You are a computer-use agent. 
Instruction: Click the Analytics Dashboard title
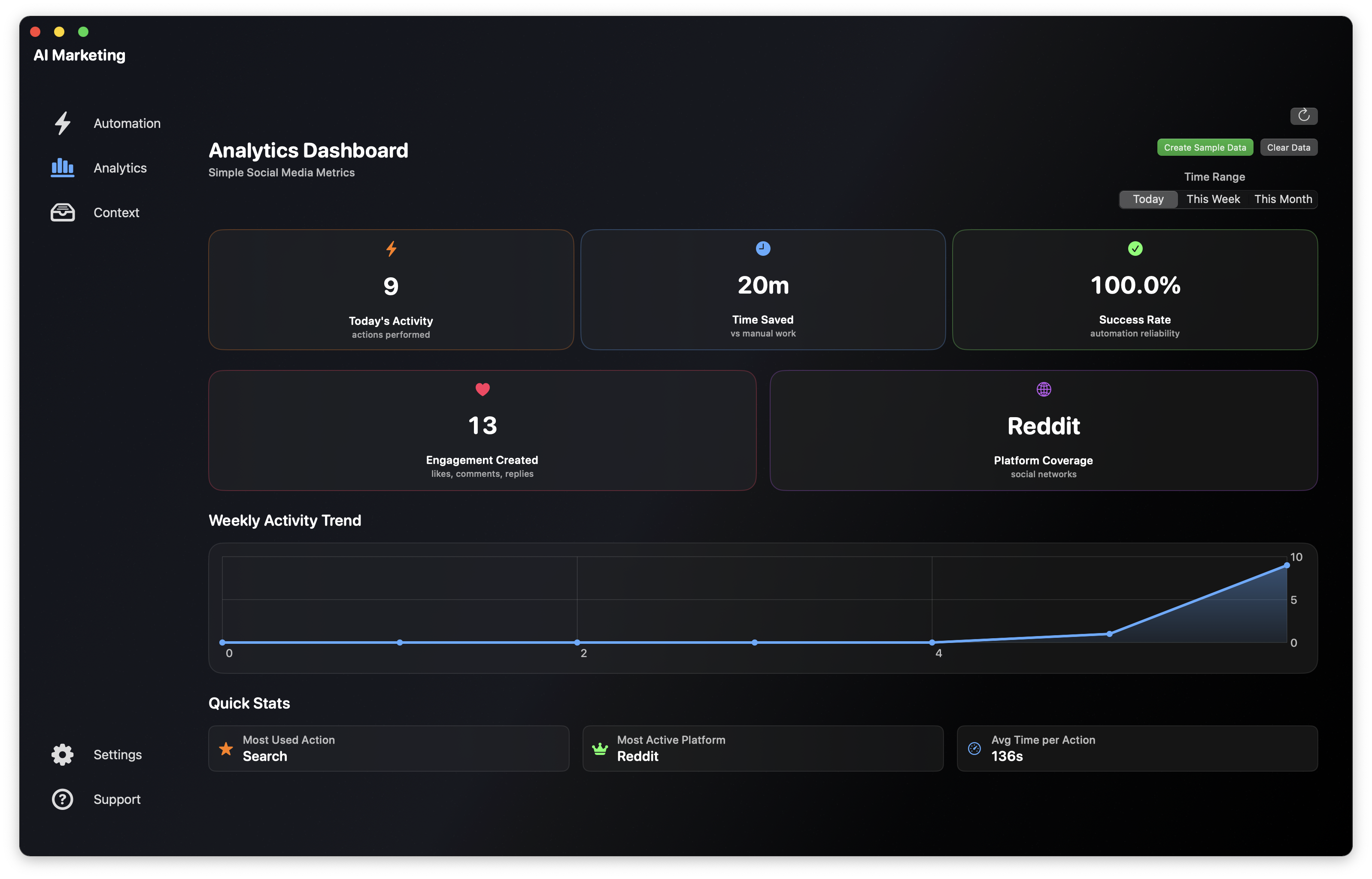point(308,150)
